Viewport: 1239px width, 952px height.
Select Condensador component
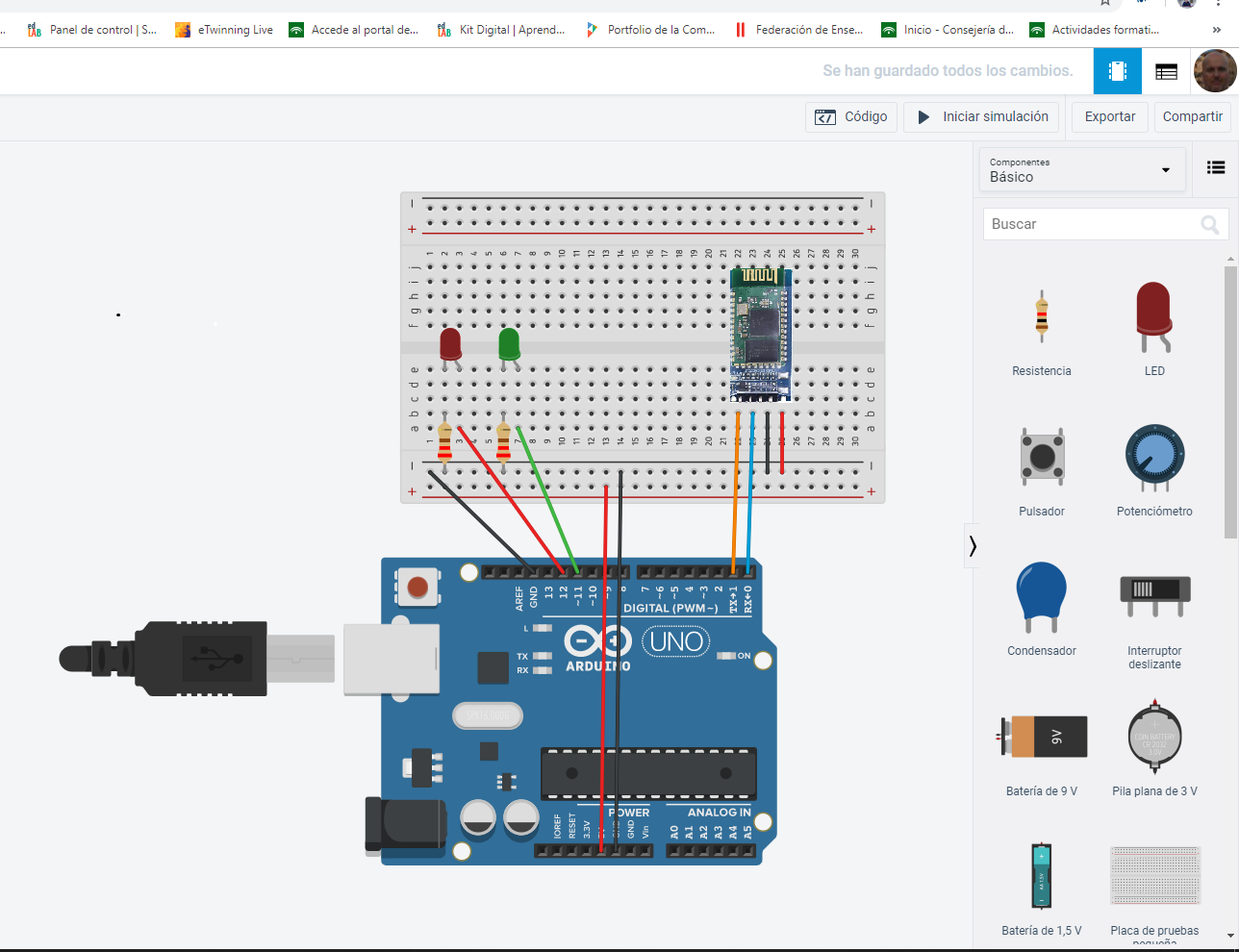point(1042,610)
